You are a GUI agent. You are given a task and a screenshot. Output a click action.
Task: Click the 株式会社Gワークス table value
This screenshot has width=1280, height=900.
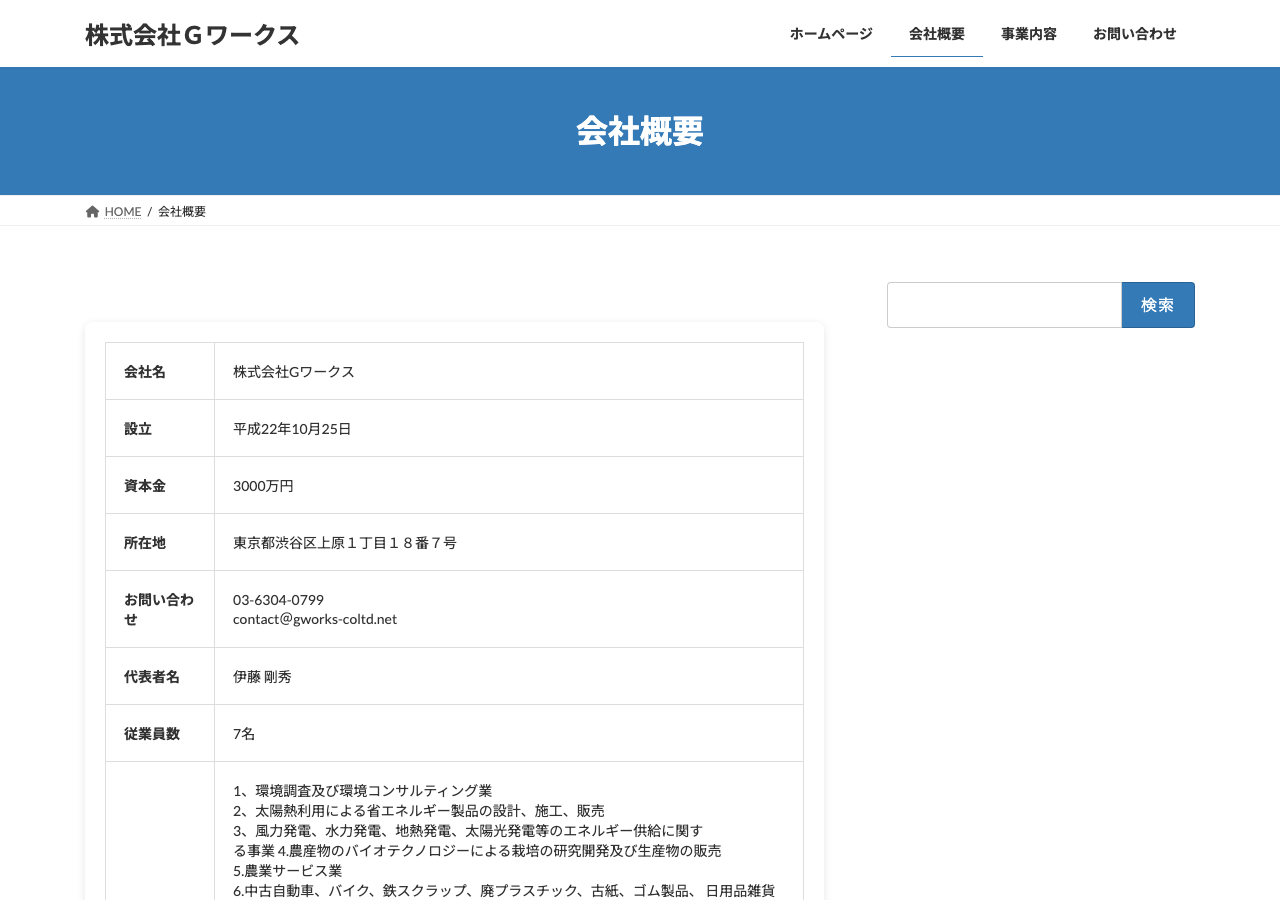294,371
